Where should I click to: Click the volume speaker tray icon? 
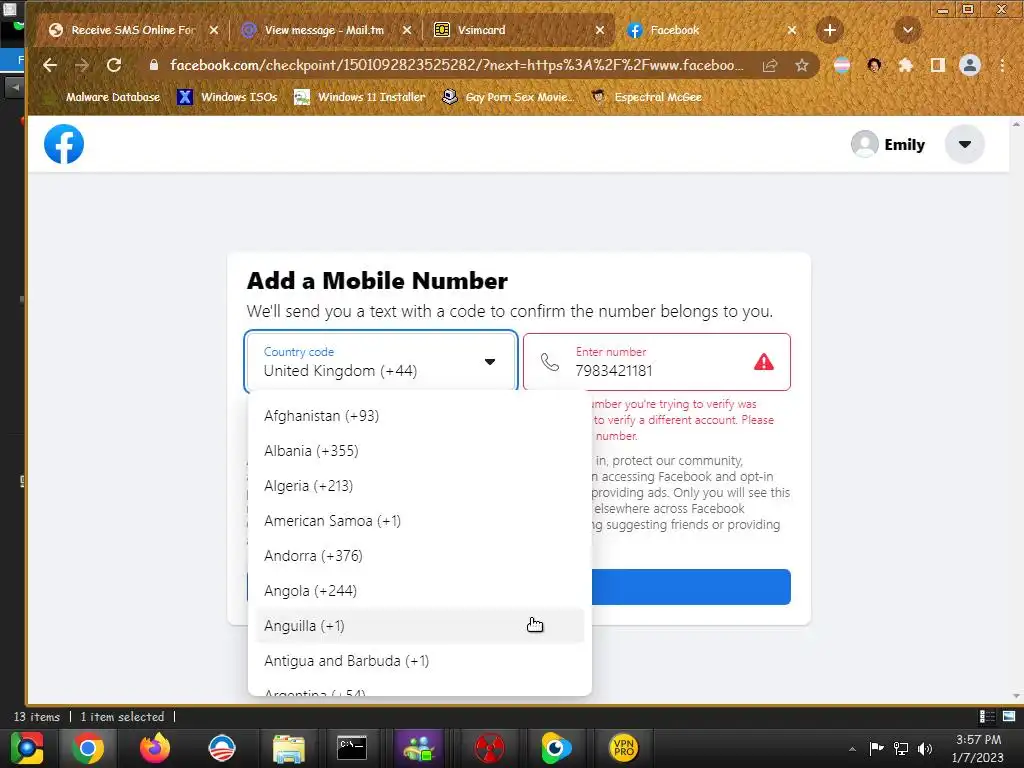(x=925, y=749)
